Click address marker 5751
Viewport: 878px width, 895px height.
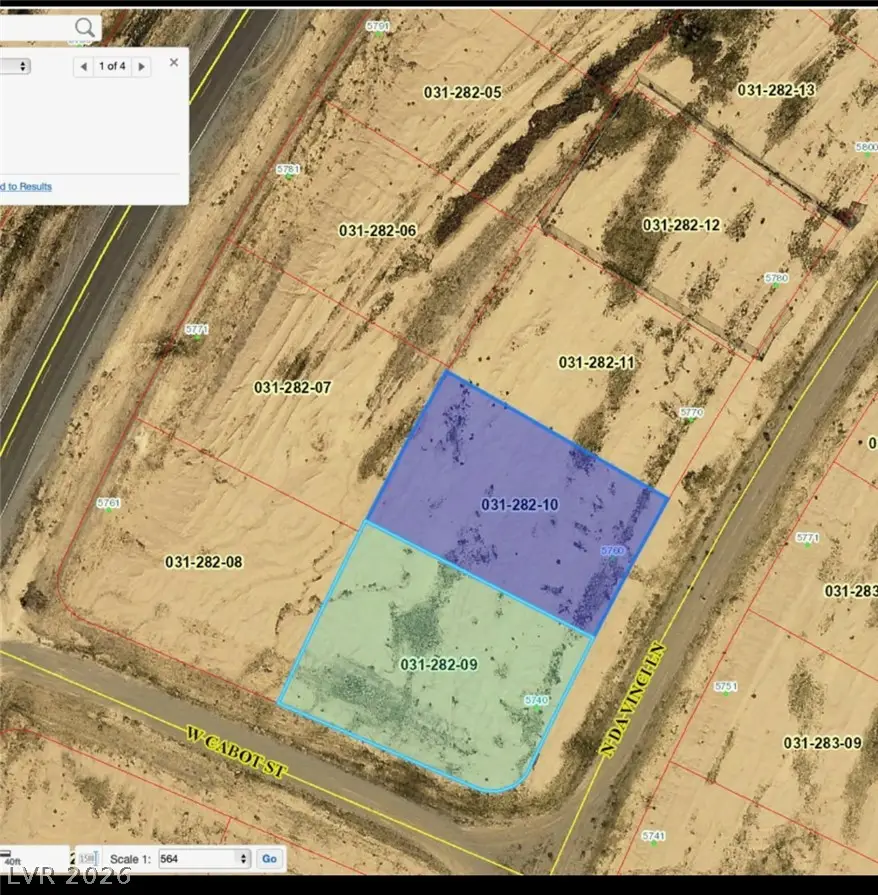point(726,688)
